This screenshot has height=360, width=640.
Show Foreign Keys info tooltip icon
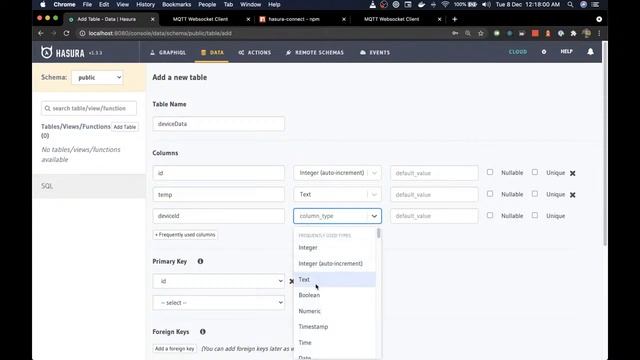point(203,332)
